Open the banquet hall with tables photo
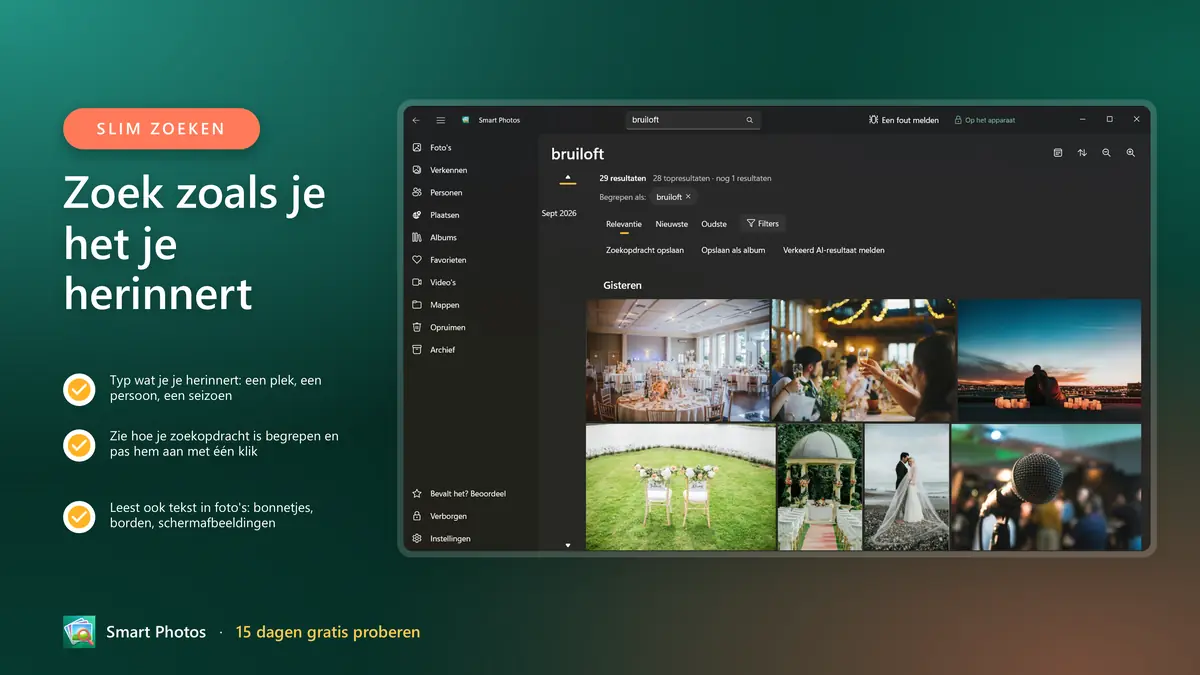The image size is (1200, 675). click(x=678, y=360)
